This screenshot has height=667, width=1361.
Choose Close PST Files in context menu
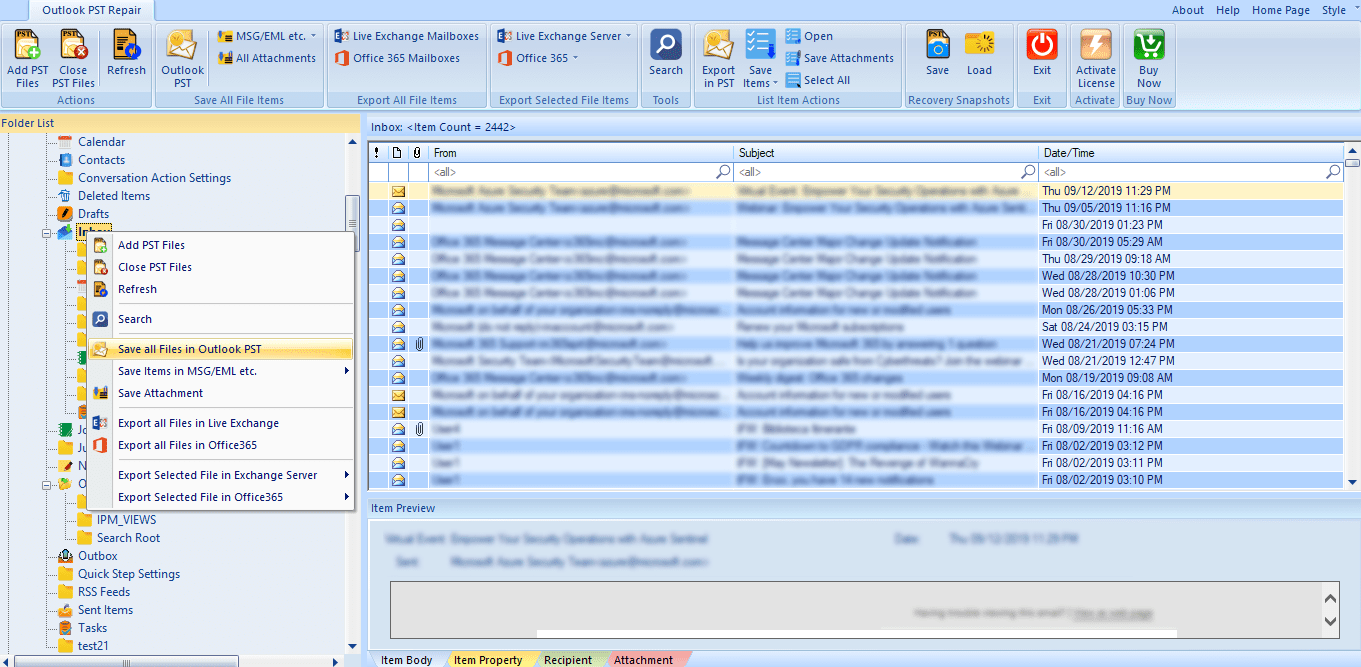point(220,267)
